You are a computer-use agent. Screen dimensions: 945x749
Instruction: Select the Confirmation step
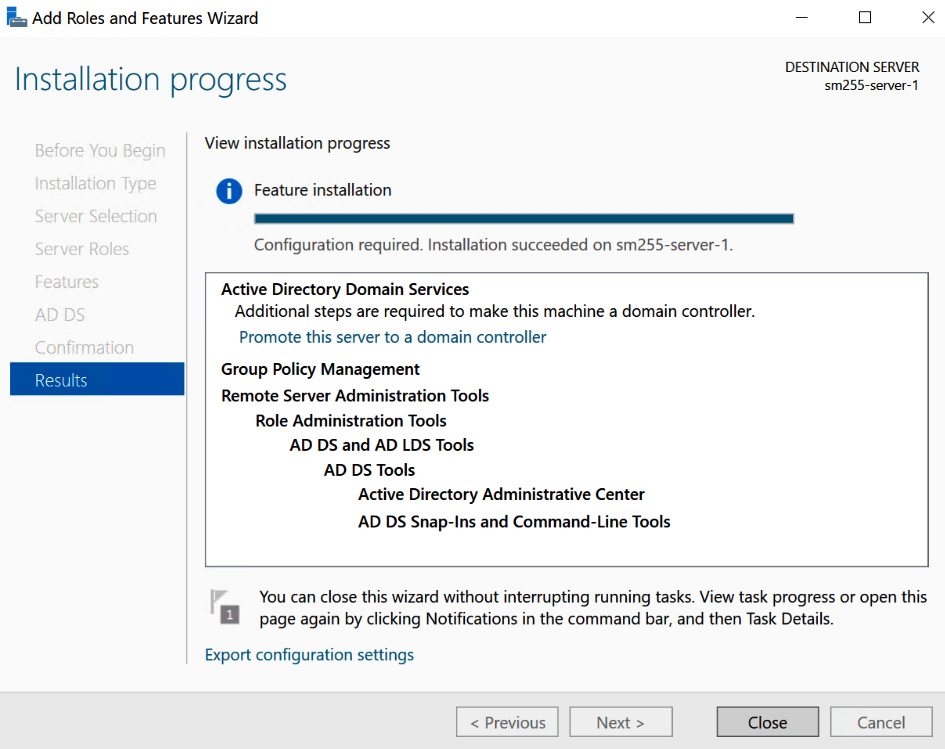coord(84,348)
